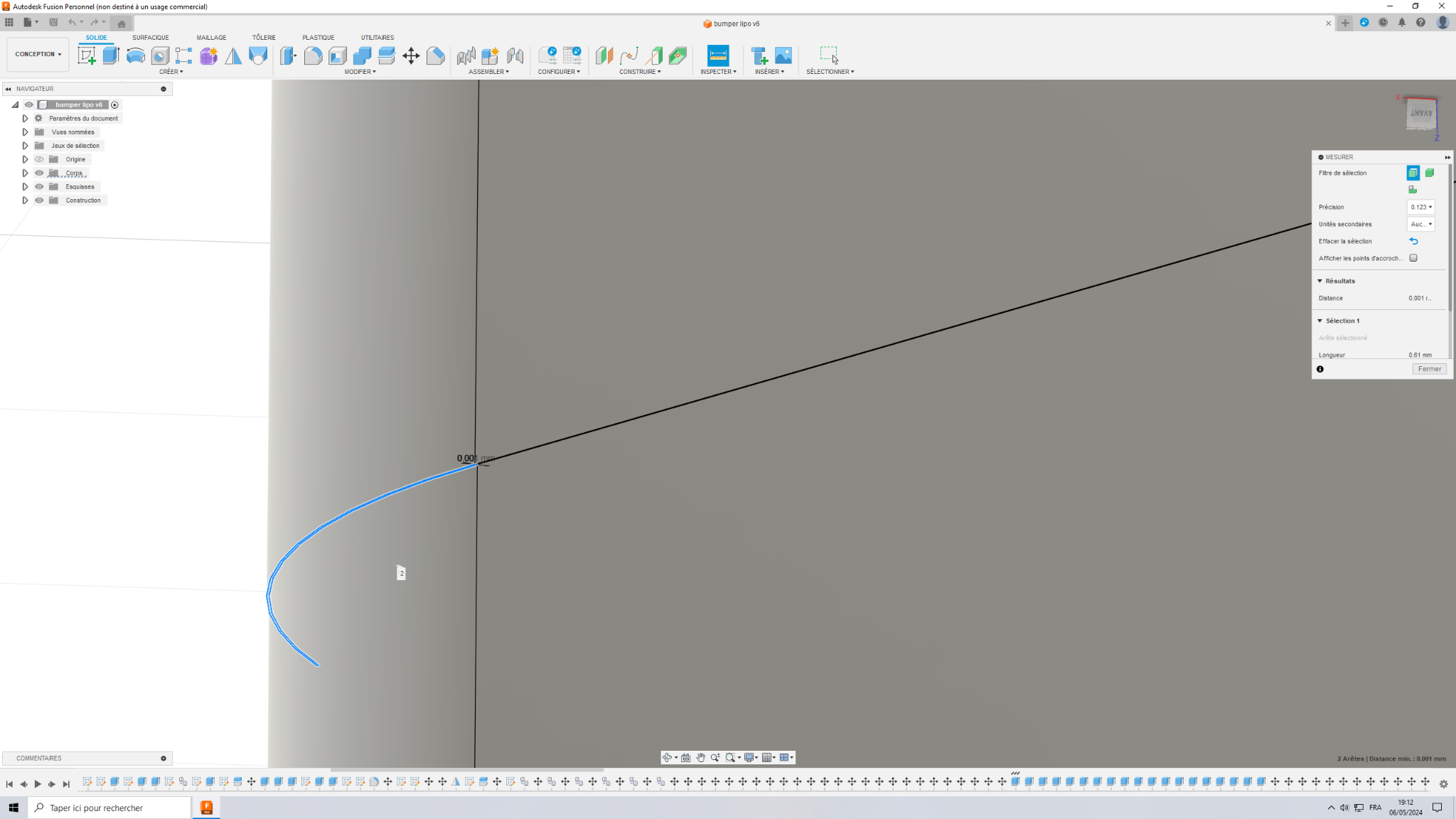
Task: Click the clear selection arrow icon
Action: [1413, 241]
